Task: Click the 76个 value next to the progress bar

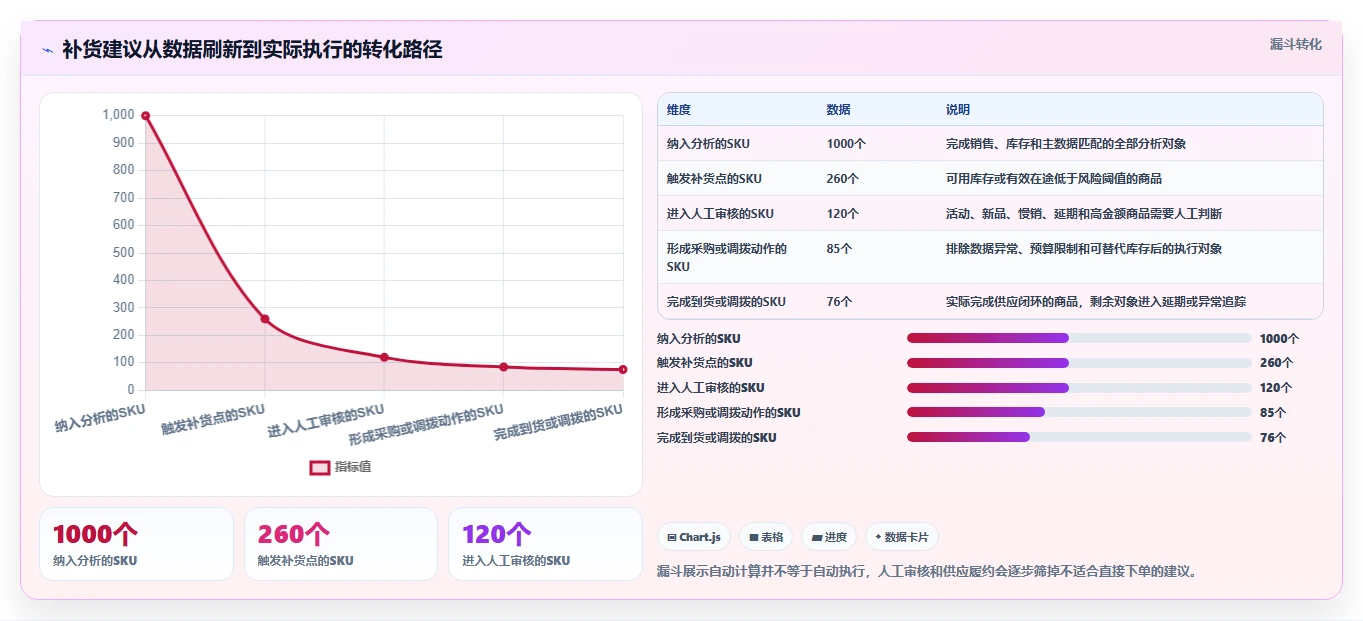Action: point(1273,437)
